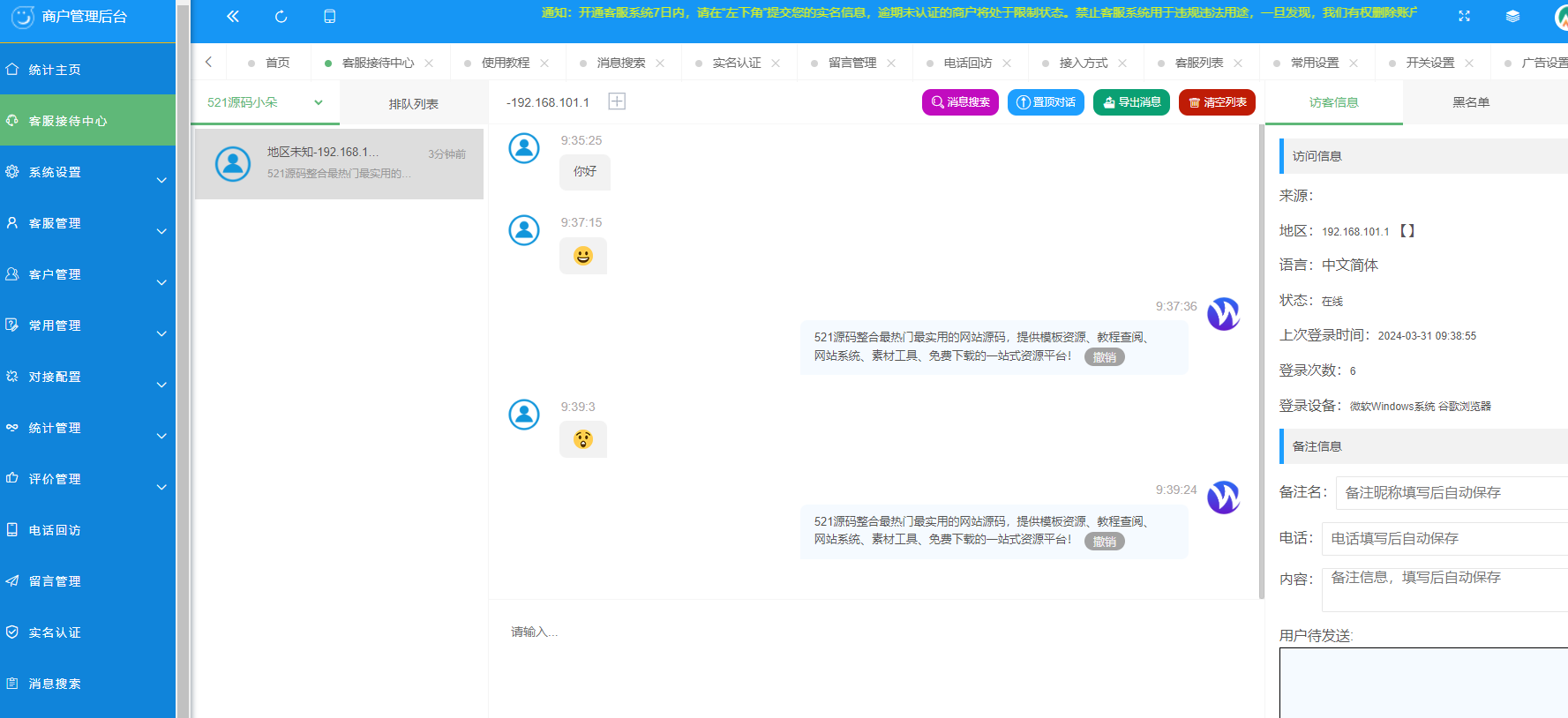The height and width of the screenshot is (718, 1568).
Task: Click the 用户待发送 text box
Action: (x=1423, y=683)
